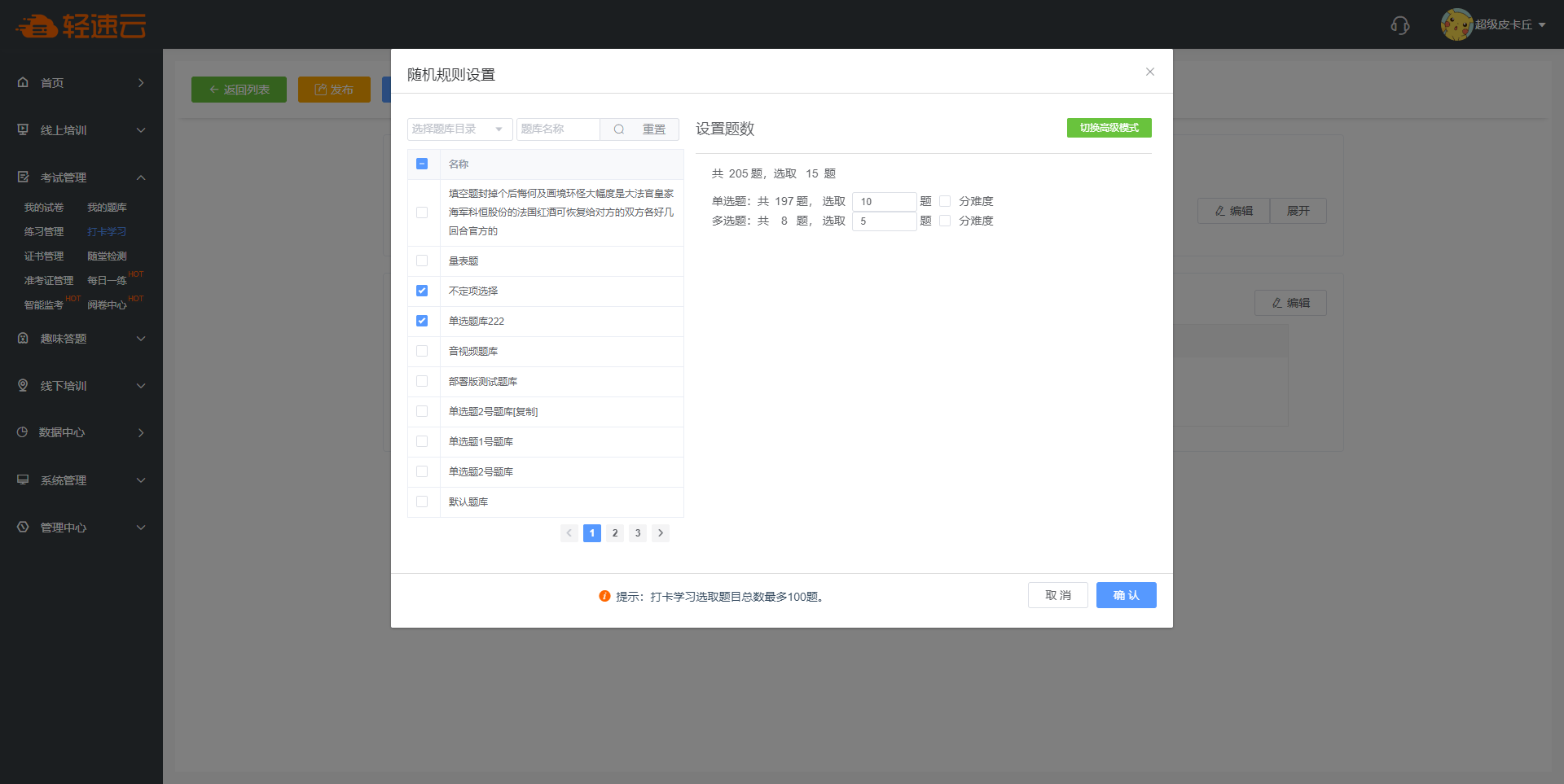This screenshot has height=784, width=1564.
Task: Uncheck the 不定项选择 question bank
Action: (x=422, y=291)
